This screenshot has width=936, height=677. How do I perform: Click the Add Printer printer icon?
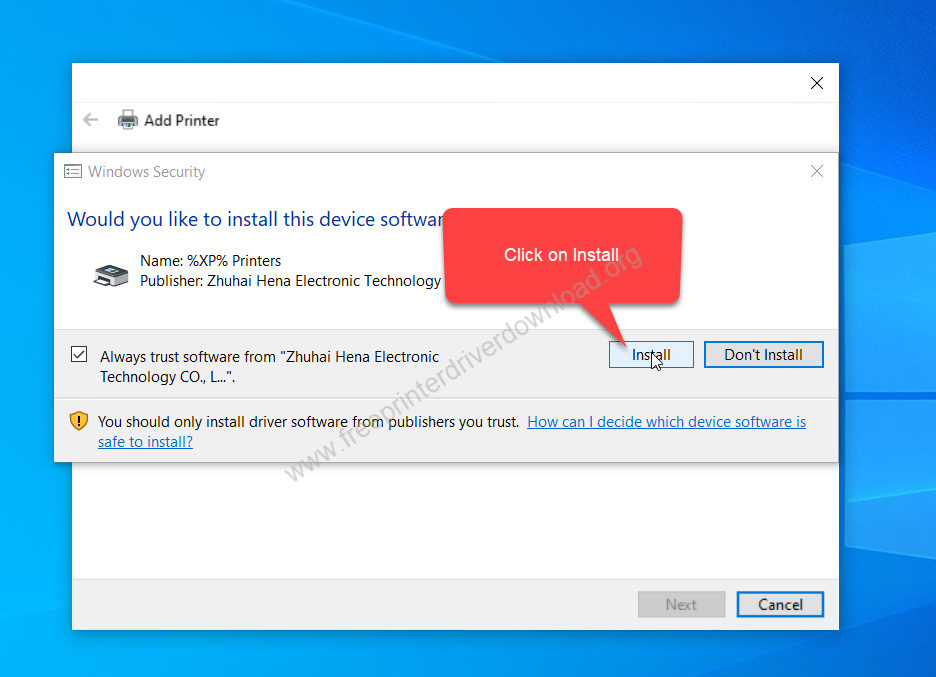coord(127,120)
